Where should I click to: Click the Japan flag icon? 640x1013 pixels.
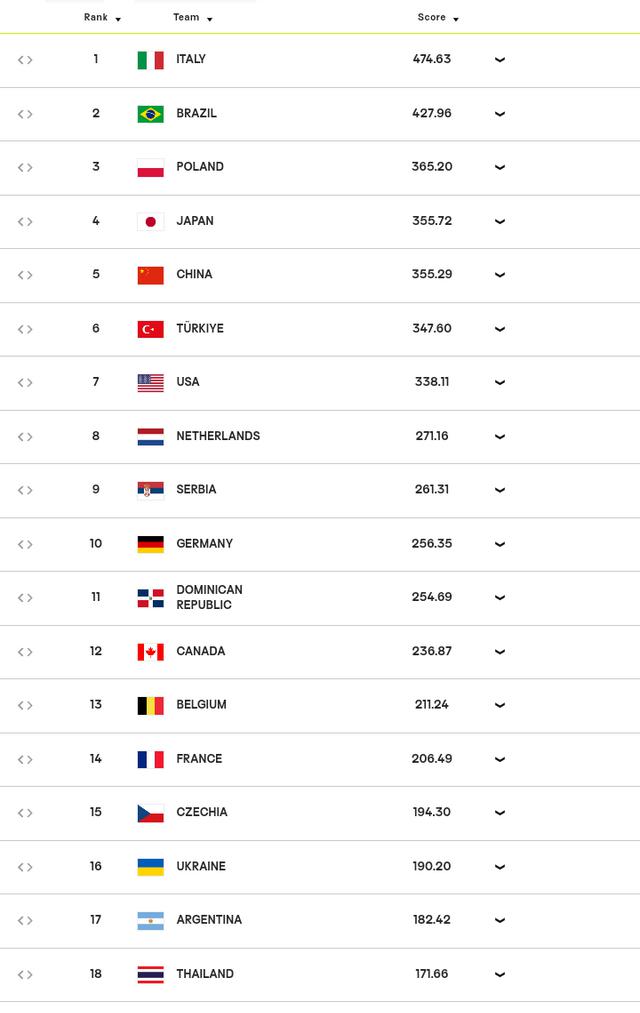[150, 222]
